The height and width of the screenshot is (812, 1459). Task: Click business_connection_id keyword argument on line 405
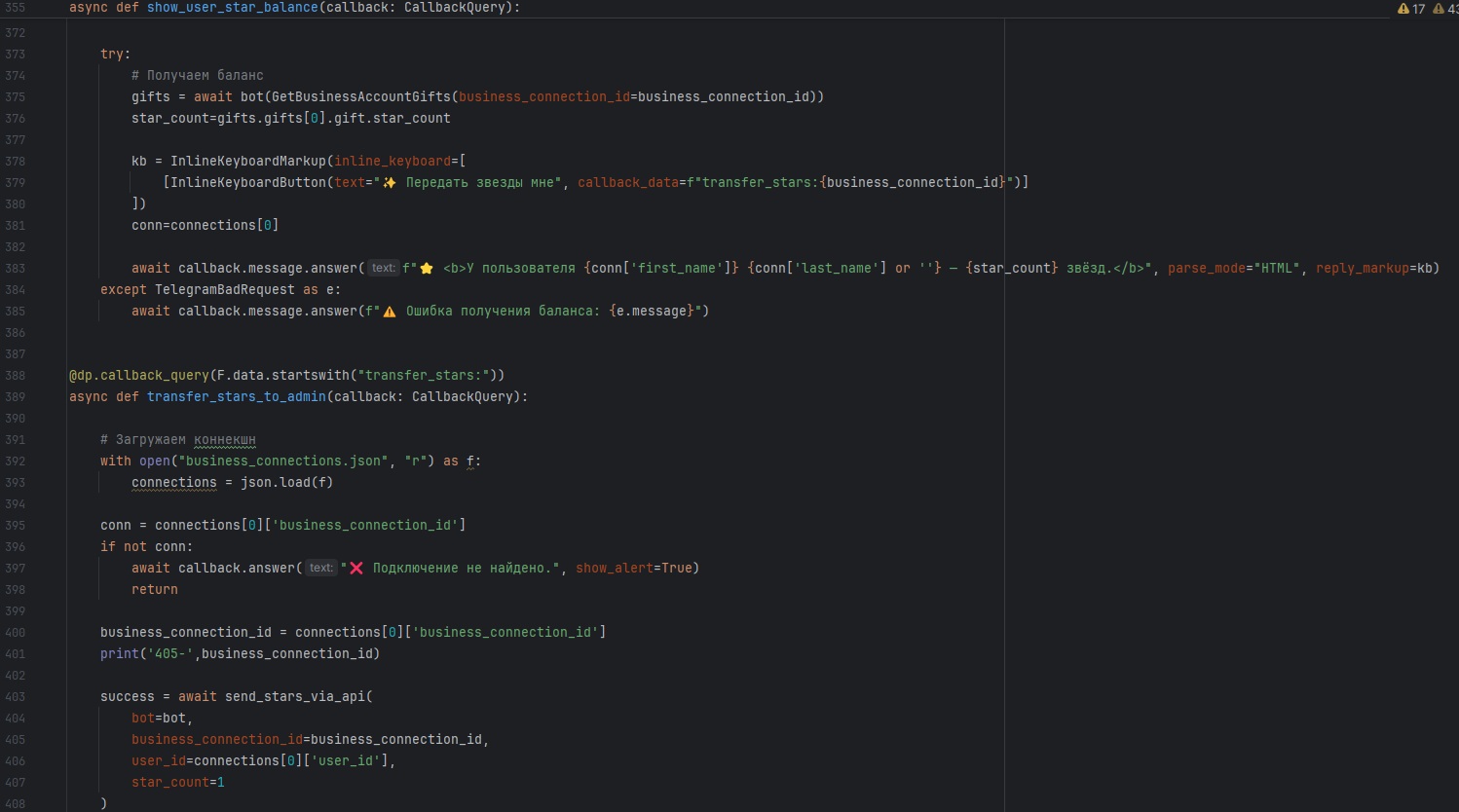pos(217,739)
